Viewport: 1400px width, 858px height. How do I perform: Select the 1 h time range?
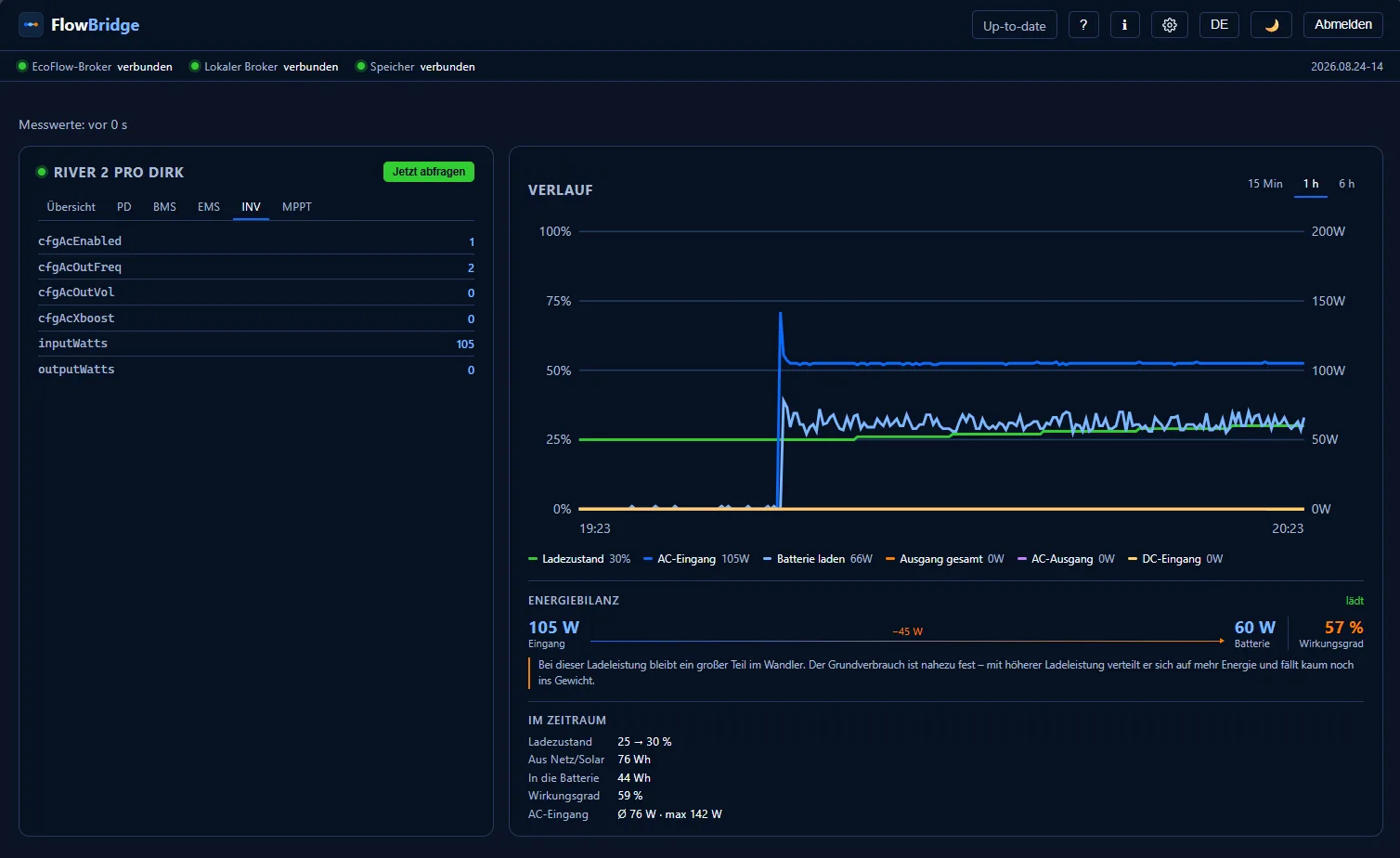(x=1311, y=184)
